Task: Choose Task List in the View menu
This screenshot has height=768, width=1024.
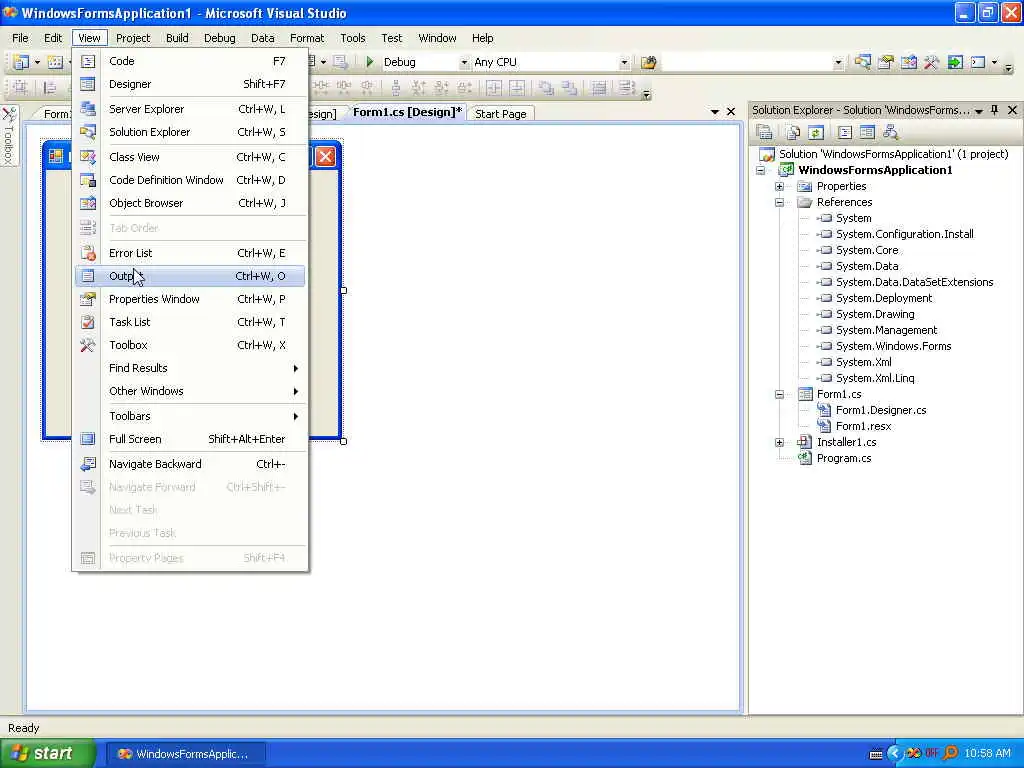Action: click(x=189, y=322)
